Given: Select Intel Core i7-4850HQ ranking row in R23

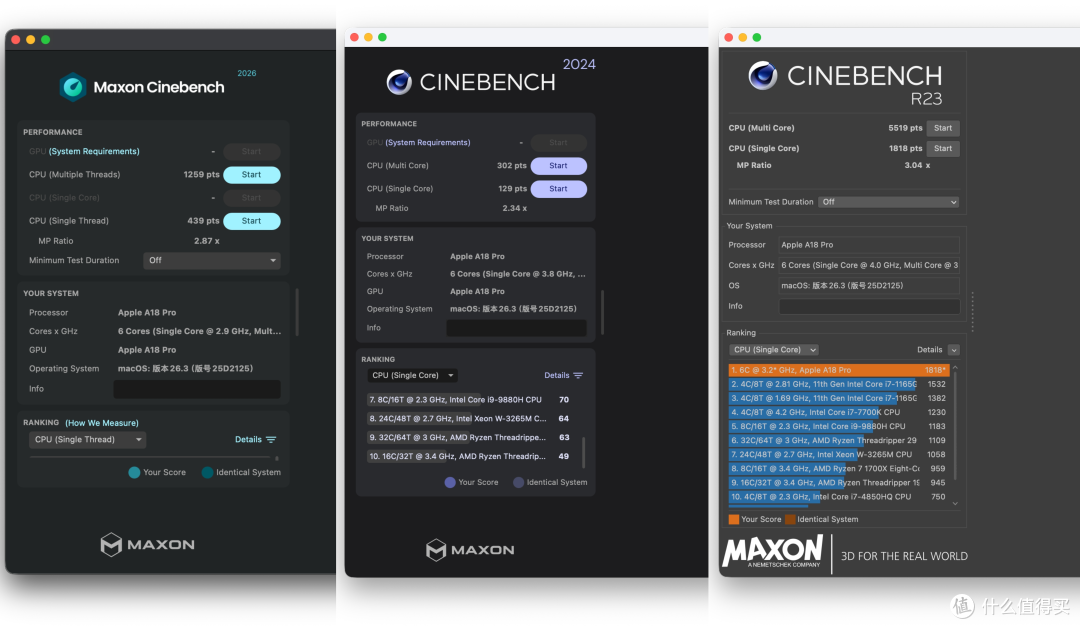Looking at the screenshot, I should coord(839,497).
